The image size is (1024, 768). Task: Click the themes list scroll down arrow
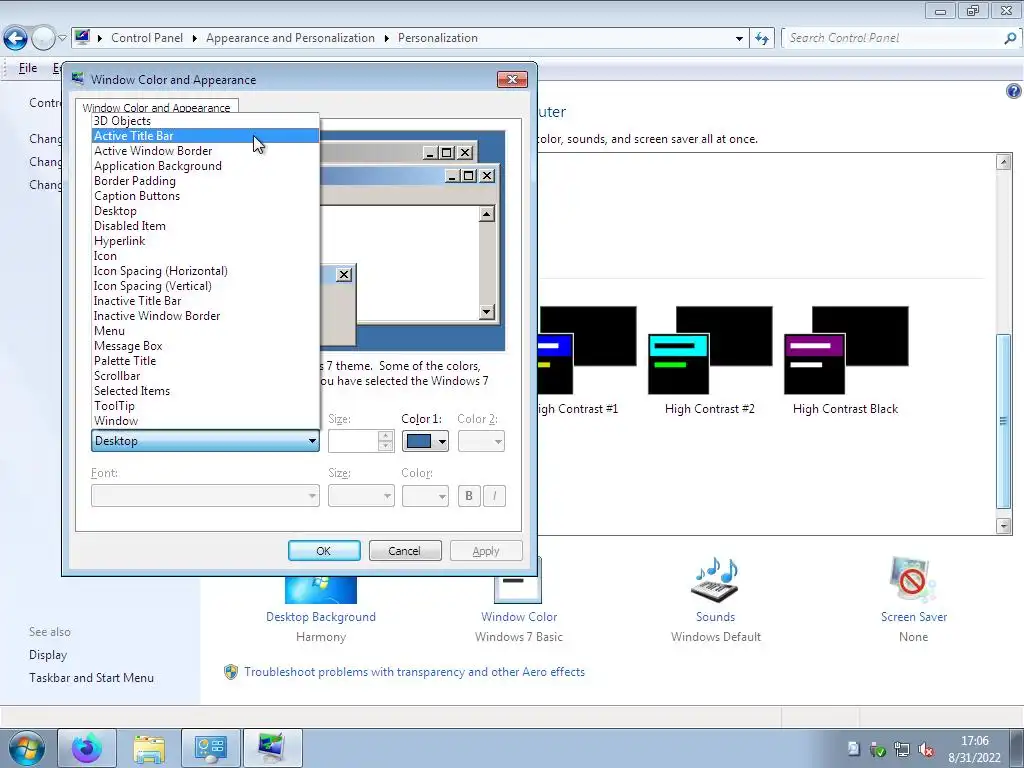(x=1004, y=526)
